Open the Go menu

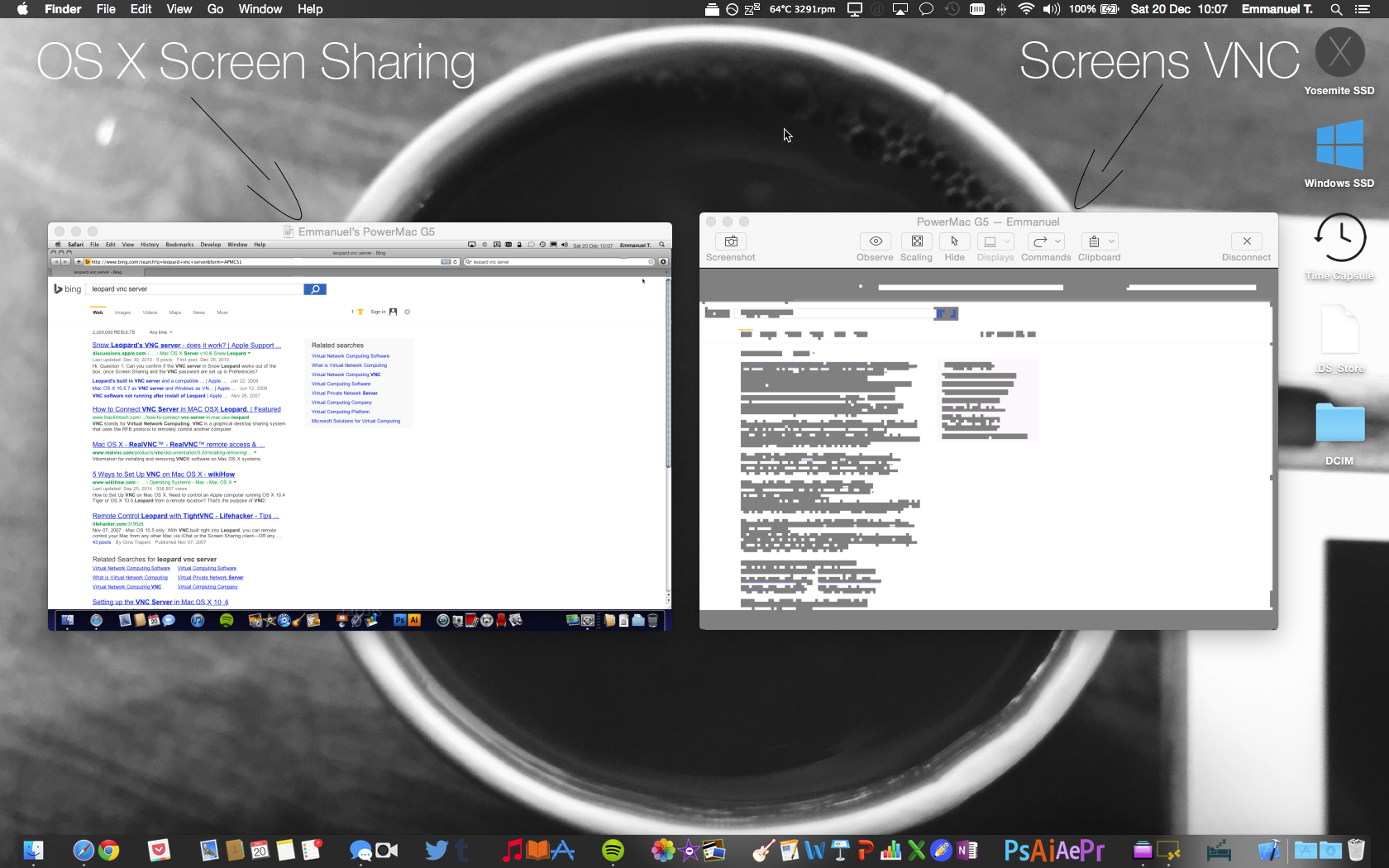tap(216, 9)
